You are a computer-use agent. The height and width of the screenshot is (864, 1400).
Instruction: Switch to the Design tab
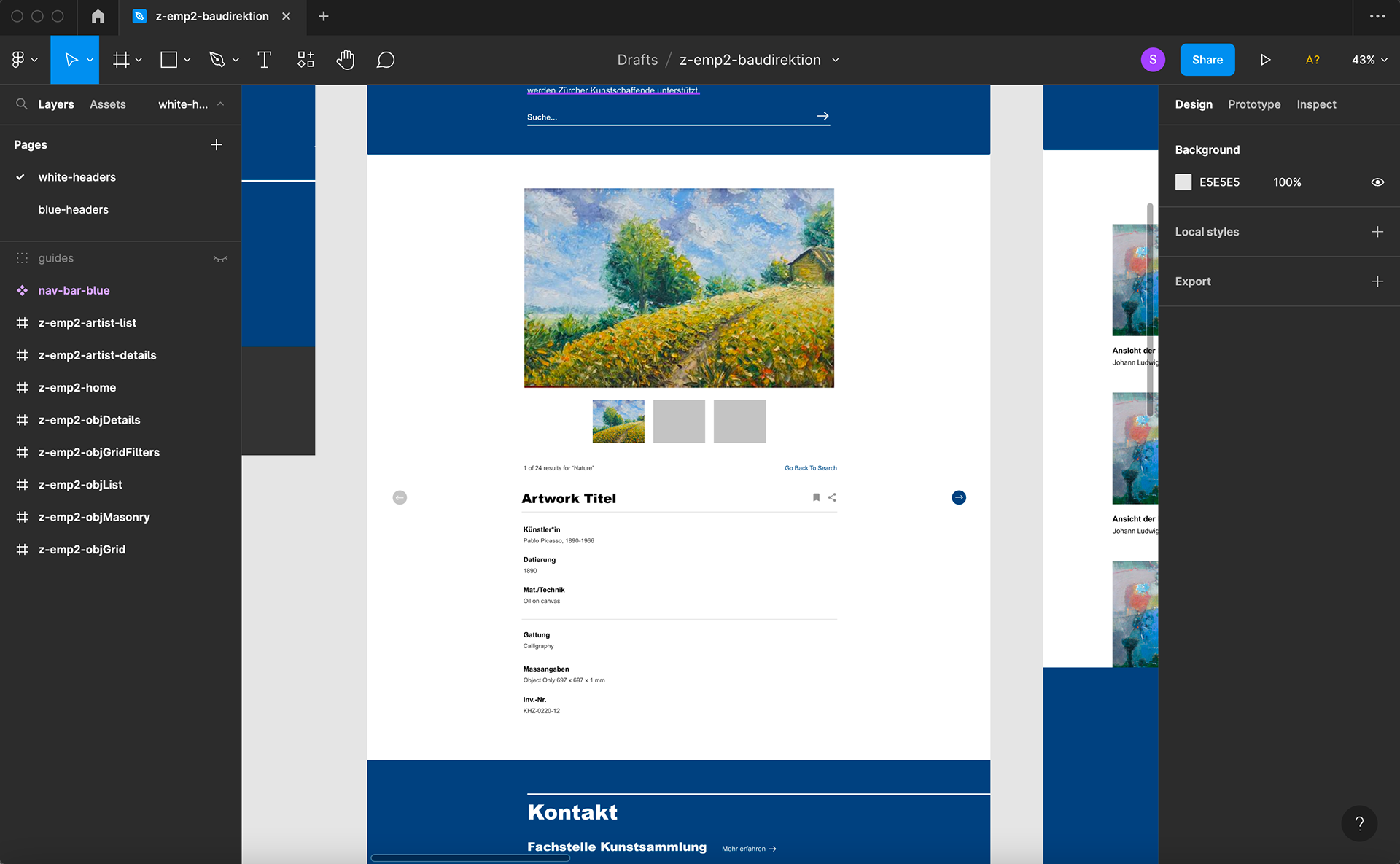click(1194, 104)
